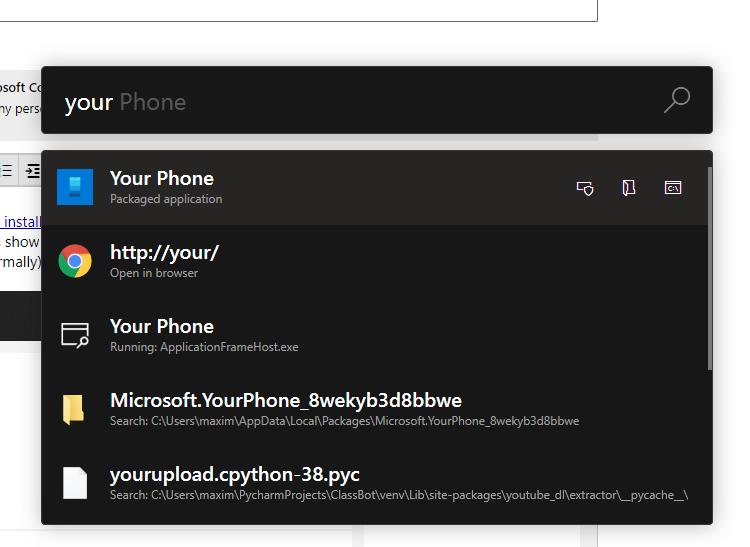
Task: Open the Microsoft.YourPhone_8wekyb3d8bbwe folder result
Action: tap(375, 409)
